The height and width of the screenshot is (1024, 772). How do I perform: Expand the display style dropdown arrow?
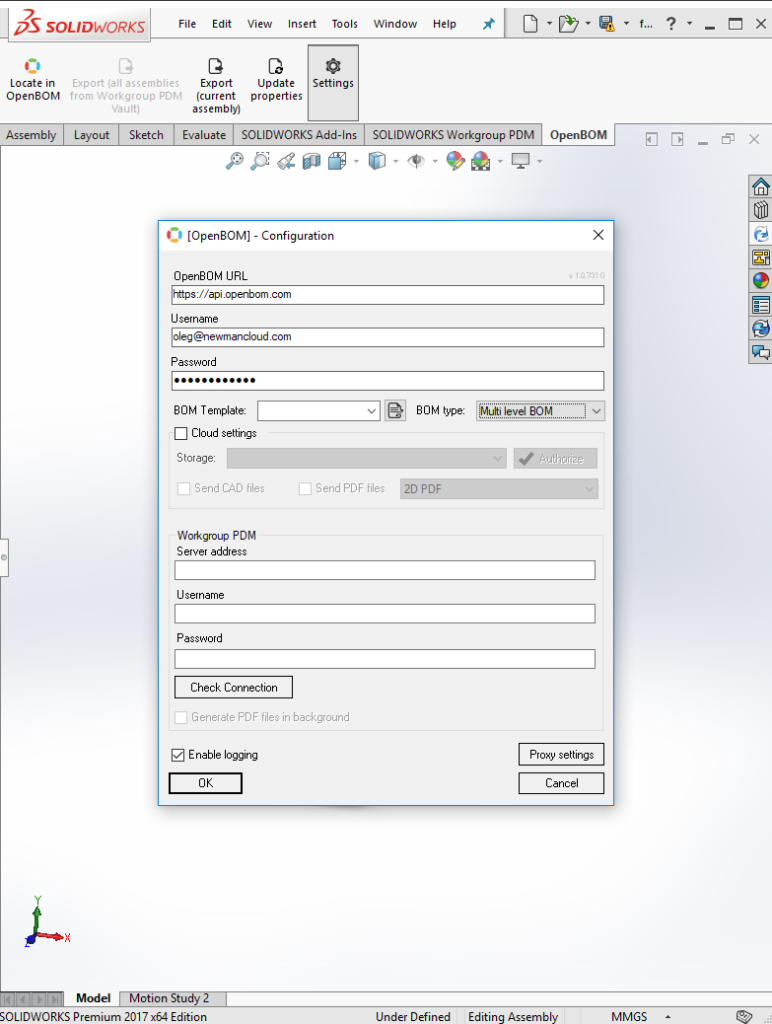(x=396, y=161)
